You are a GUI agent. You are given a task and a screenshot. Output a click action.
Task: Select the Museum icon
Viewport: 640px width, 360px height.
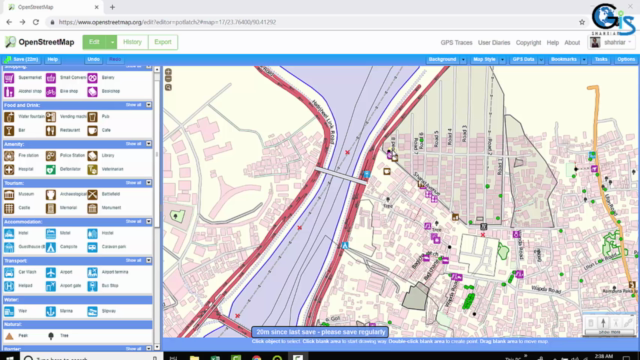9,194
